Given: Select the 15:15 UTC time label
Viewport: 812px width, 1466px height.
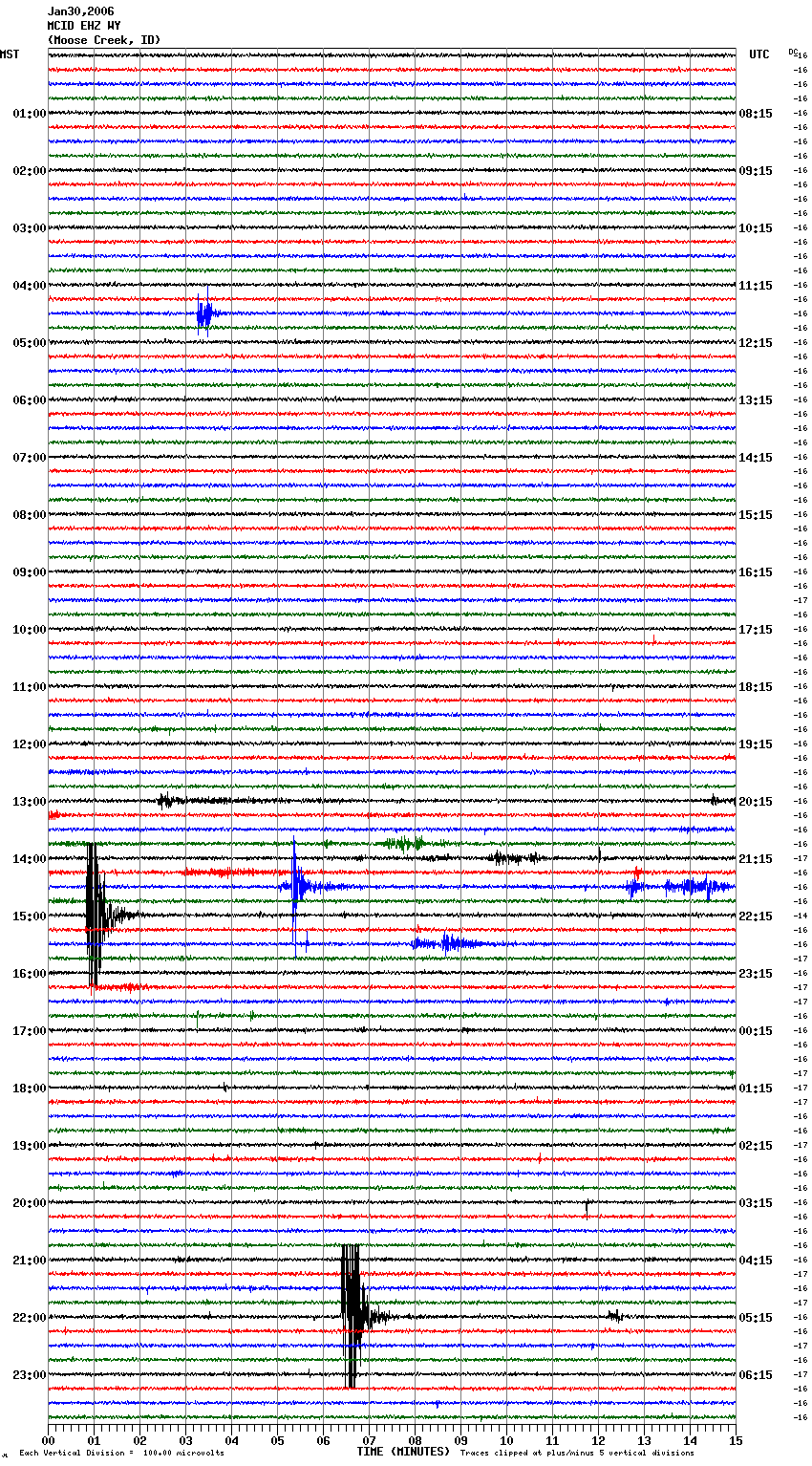Looking at the screenshot, I should click(756, 515).
